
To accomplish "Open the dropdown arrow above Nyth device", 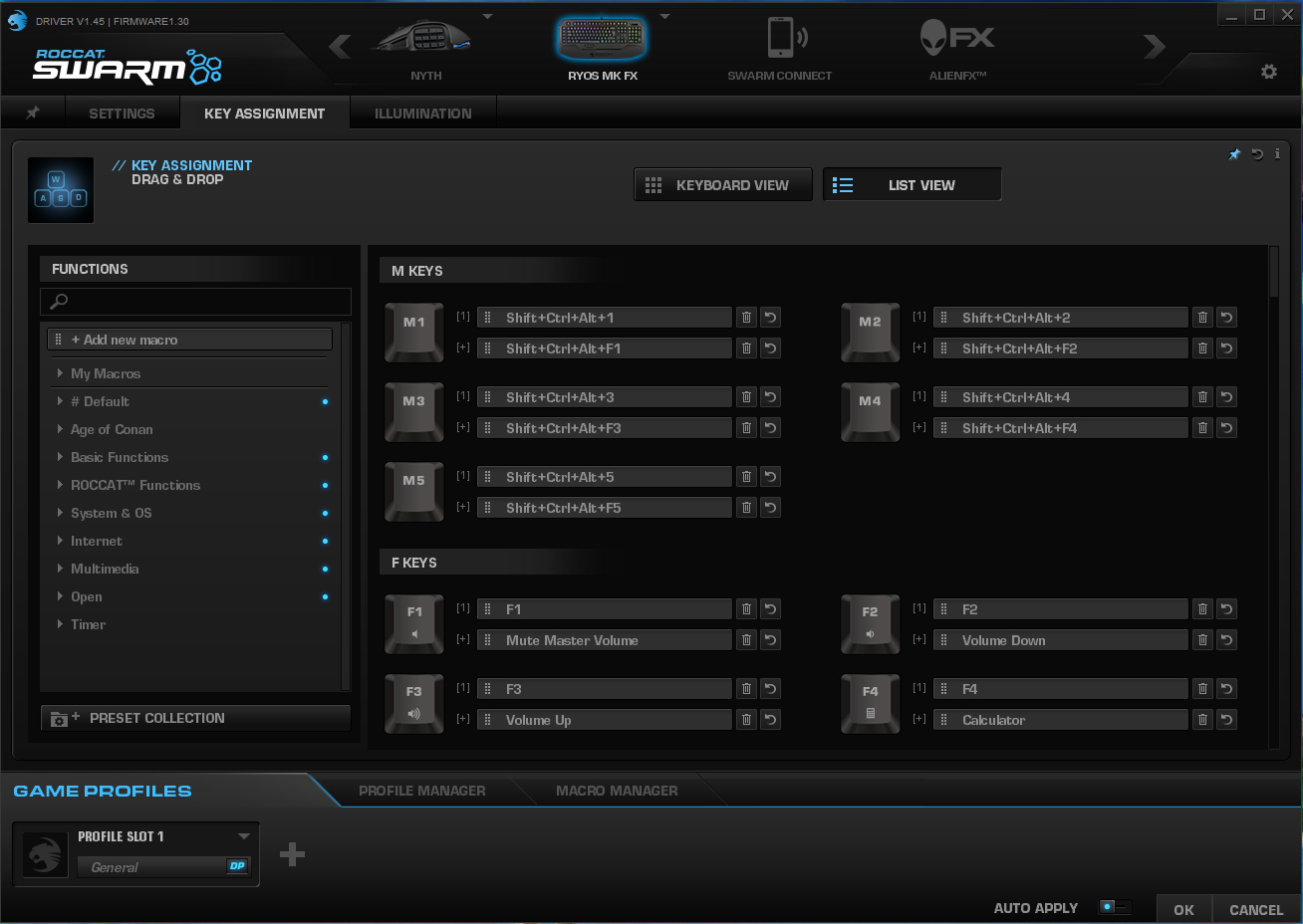I will tap(487, 17).
